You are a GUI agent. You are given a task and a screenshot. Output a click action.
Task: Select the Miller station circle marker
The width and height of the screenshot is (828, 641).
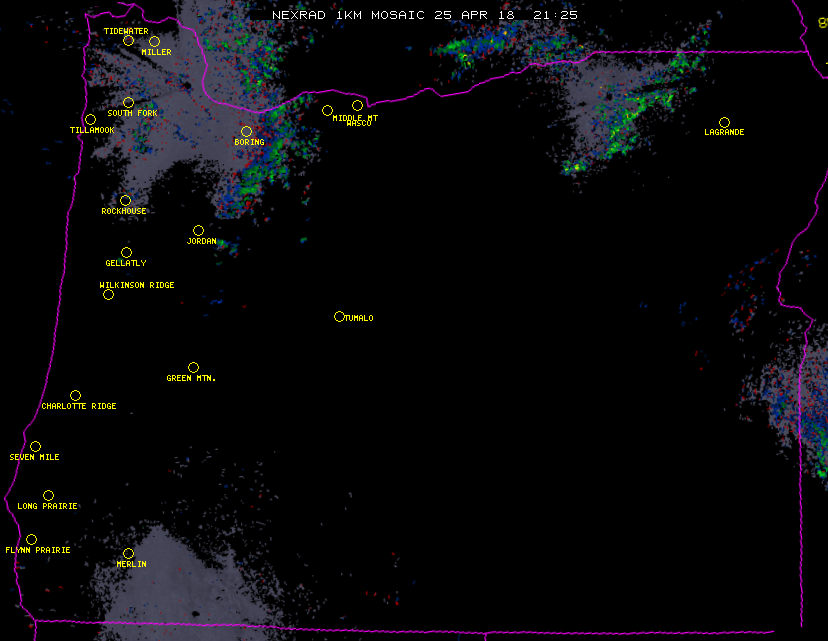click(x=154, y=41)
